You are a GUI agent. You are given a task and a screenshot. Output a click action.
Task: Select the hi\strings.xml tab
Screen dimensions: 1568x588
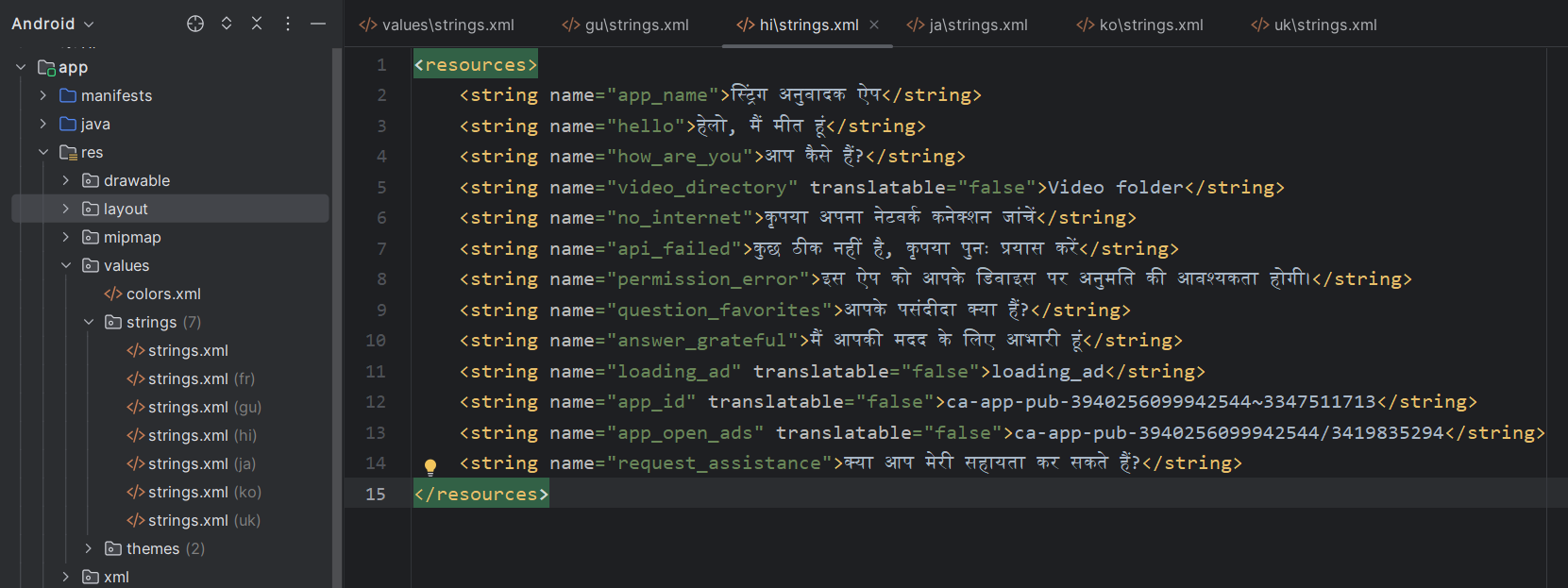(809, 25)
